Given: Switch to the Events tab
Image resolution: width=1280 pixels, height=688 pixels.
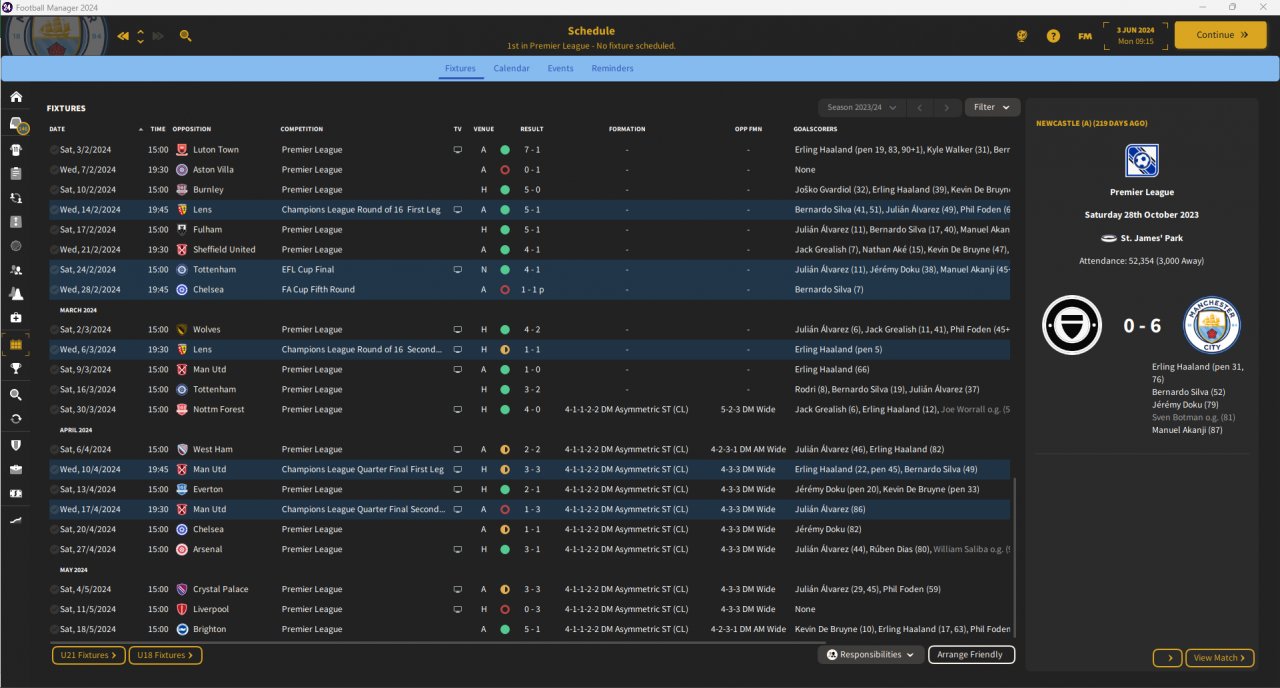Looking at the screenshot, I should coord(560,69).
